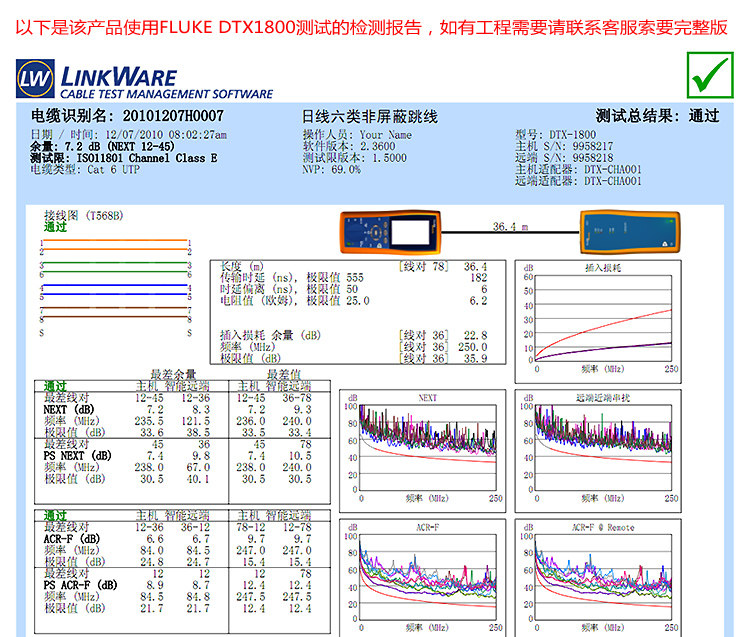750x637 pixels.
Task: Click the wire map label 接线图 (T568B)
Action: (x=84, y=216)
